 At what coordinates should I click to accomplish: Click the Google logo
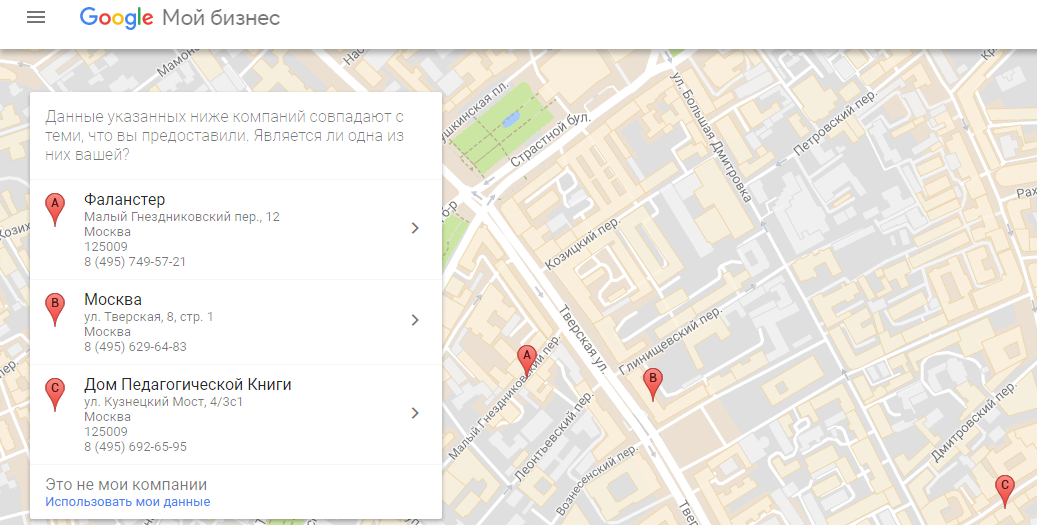pos(116,18)
